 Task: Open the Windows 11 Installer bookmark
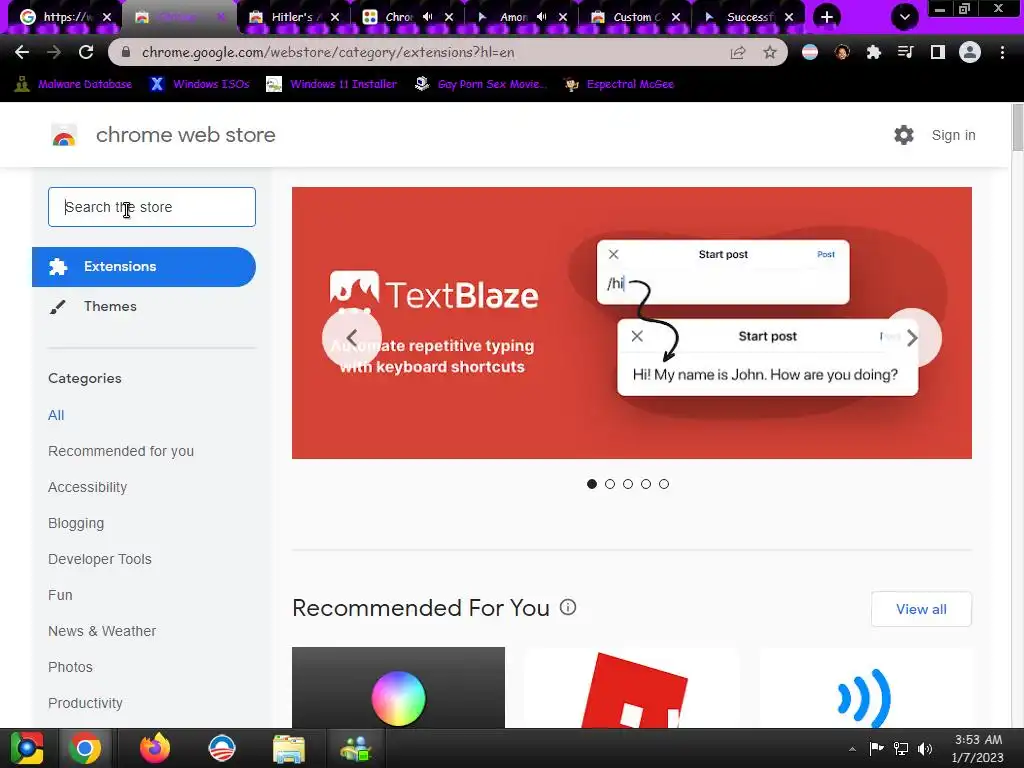332,84
